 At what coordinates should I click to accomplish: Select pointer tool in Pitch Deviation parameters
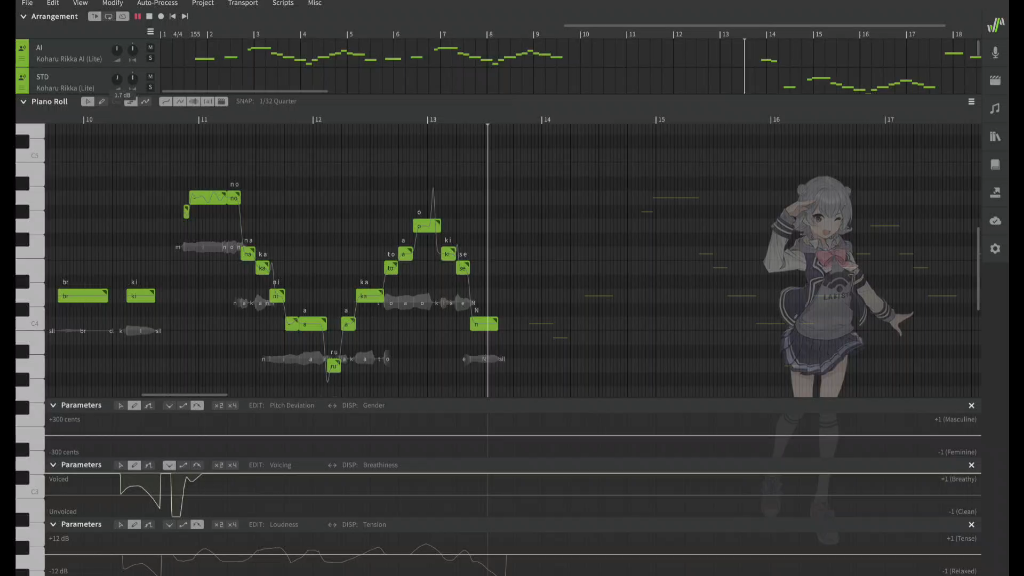tap(120, 406)
